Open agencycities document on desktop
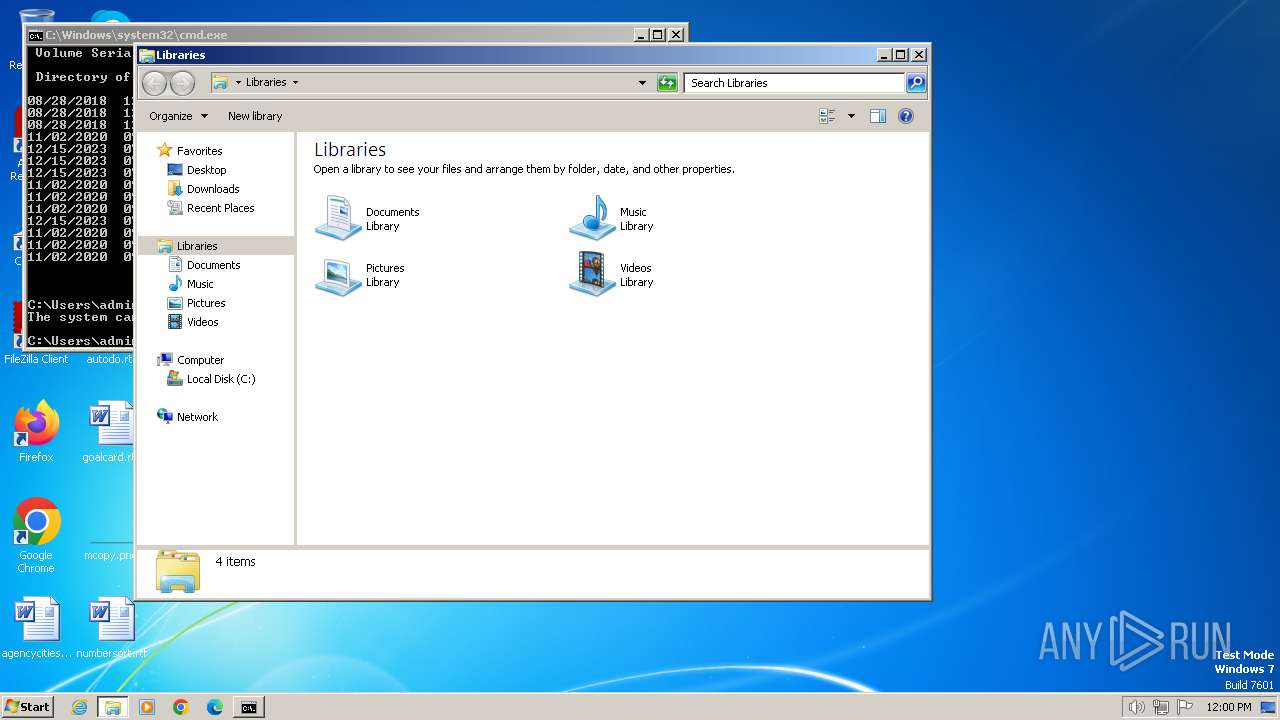Viewport: 1280px width, 720px height. click(x=36, y=628)
